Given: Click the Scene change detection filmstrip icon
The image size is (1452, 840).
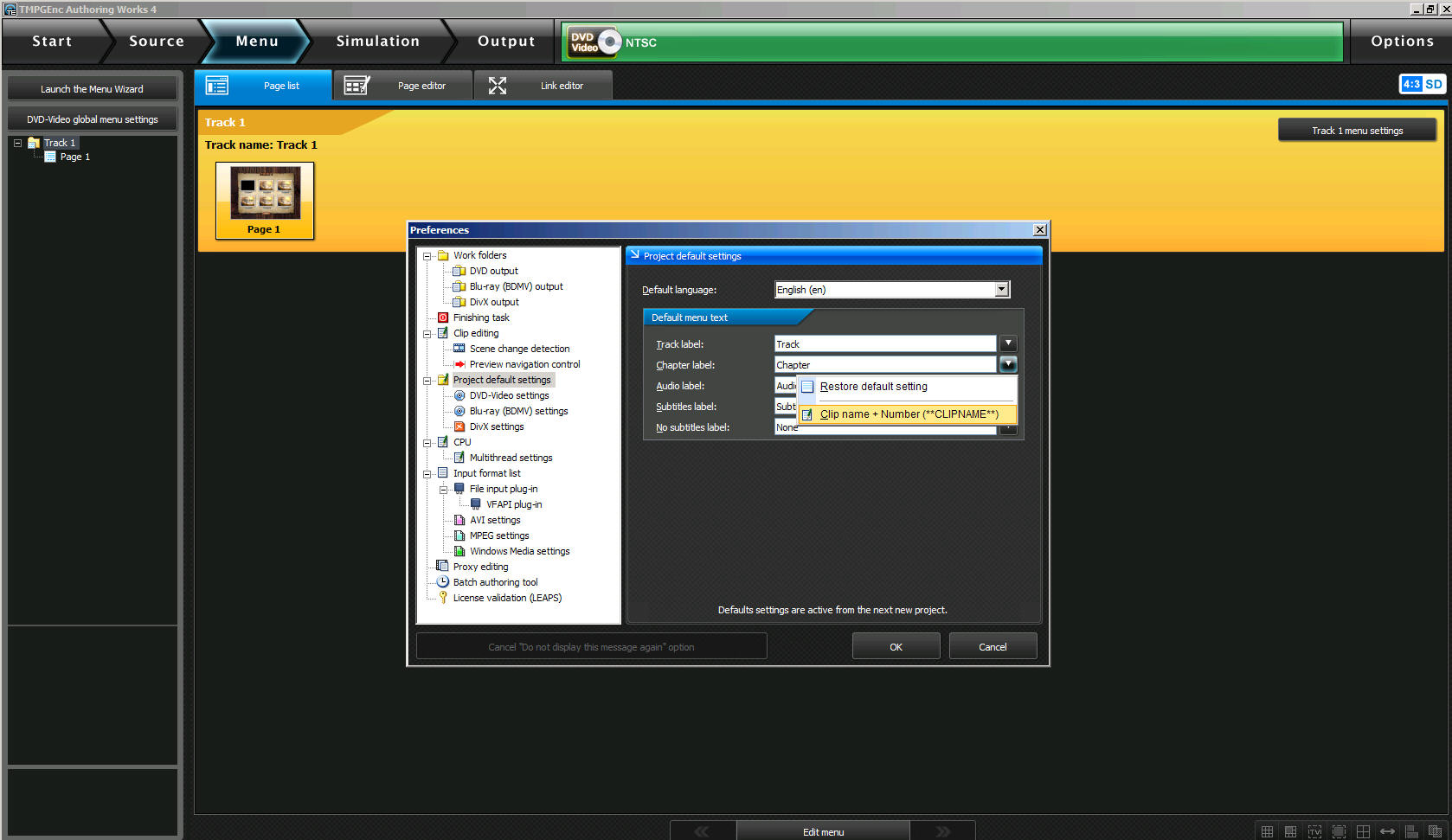Looking at the screenshot, I should (459, 349).
